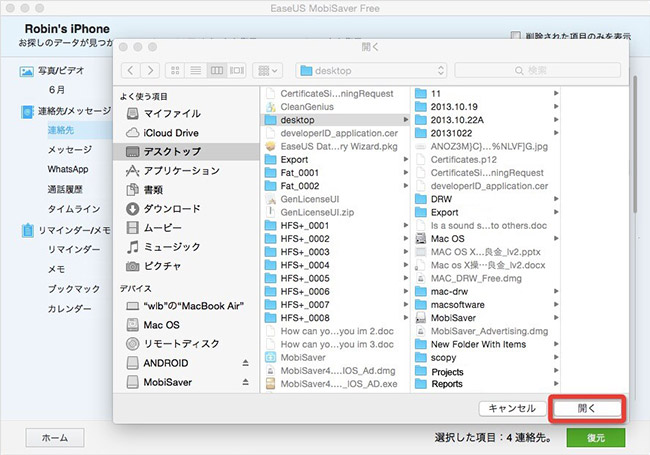Select the HFS+_0008 folder

coord(335,318)
